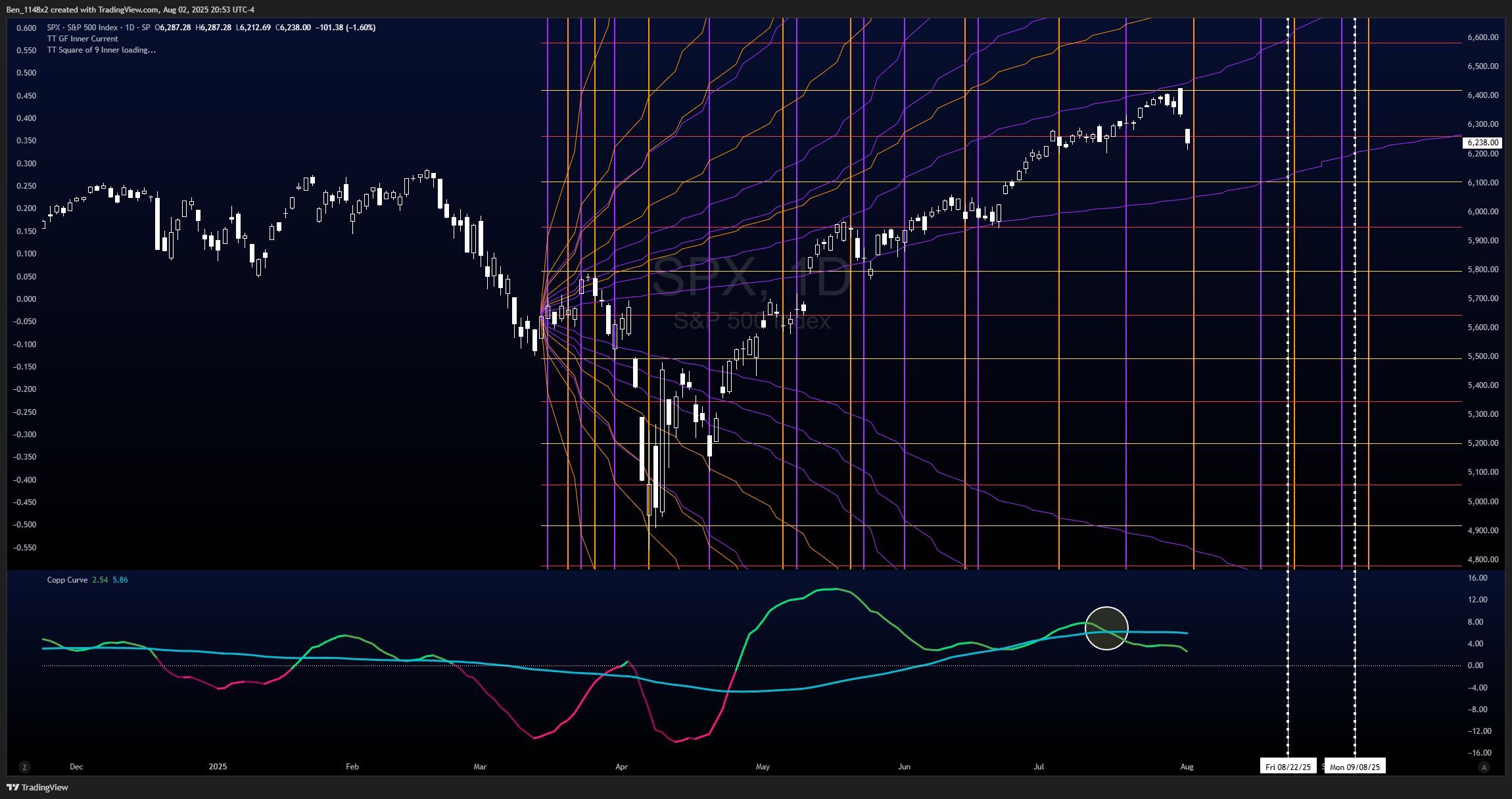Screen dimensions: 1512x799
Task: Click the 1D interval in chart legend
Action: tap(130, 28)
